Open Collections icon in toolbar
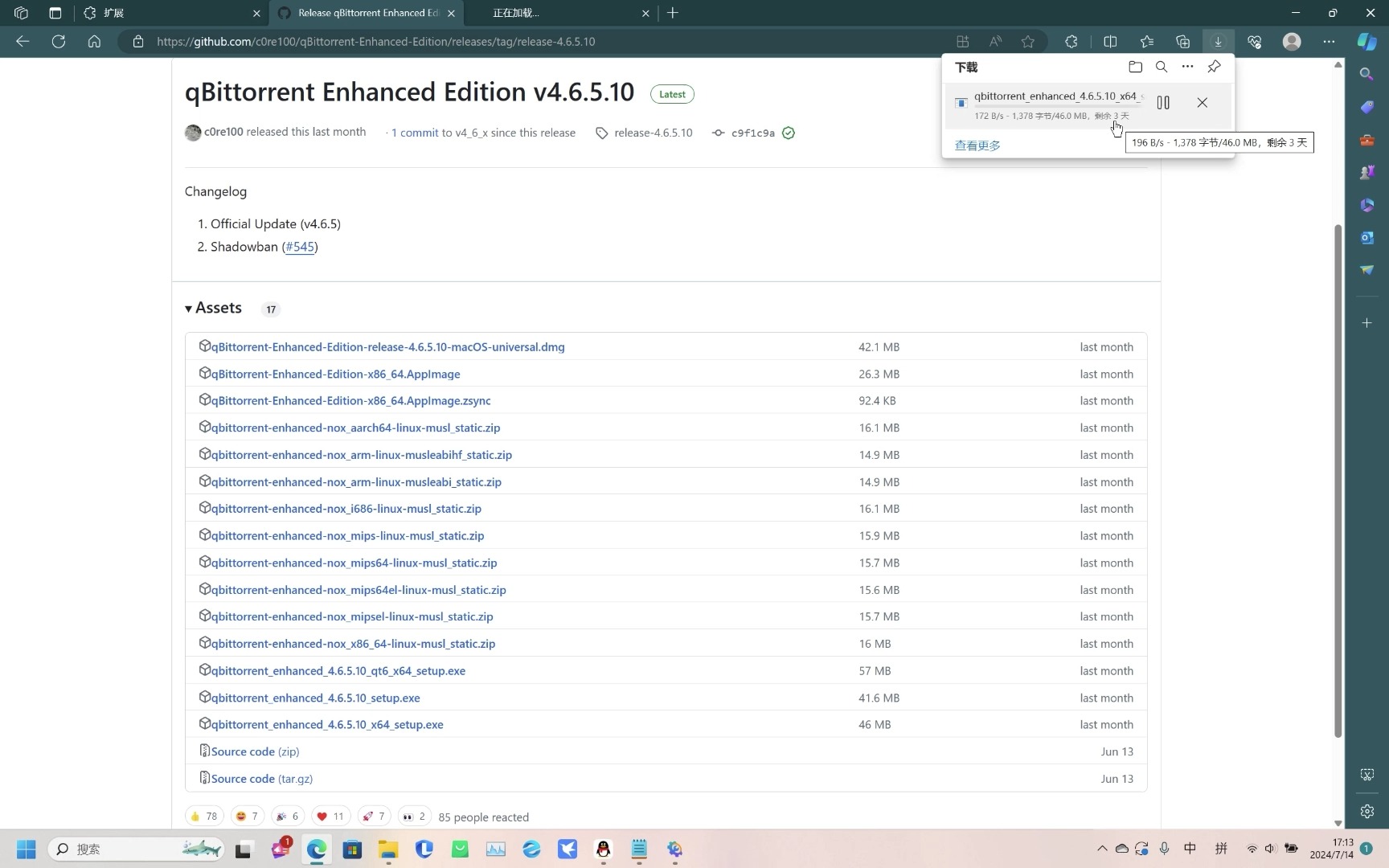 [1182, 42]
